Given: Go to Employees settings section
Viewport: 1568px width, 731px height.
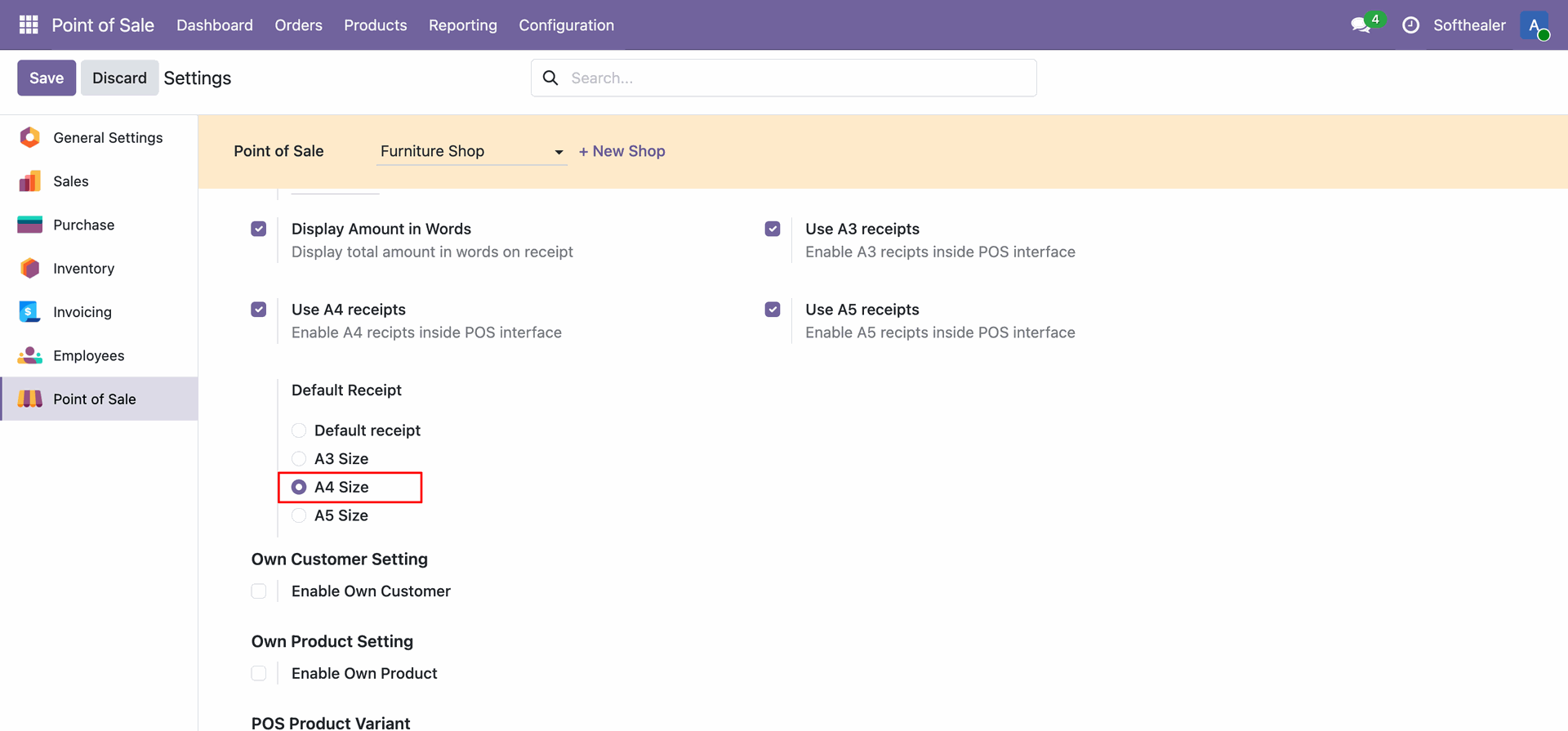Looking at the screenshot, I should tap(99, 355).
